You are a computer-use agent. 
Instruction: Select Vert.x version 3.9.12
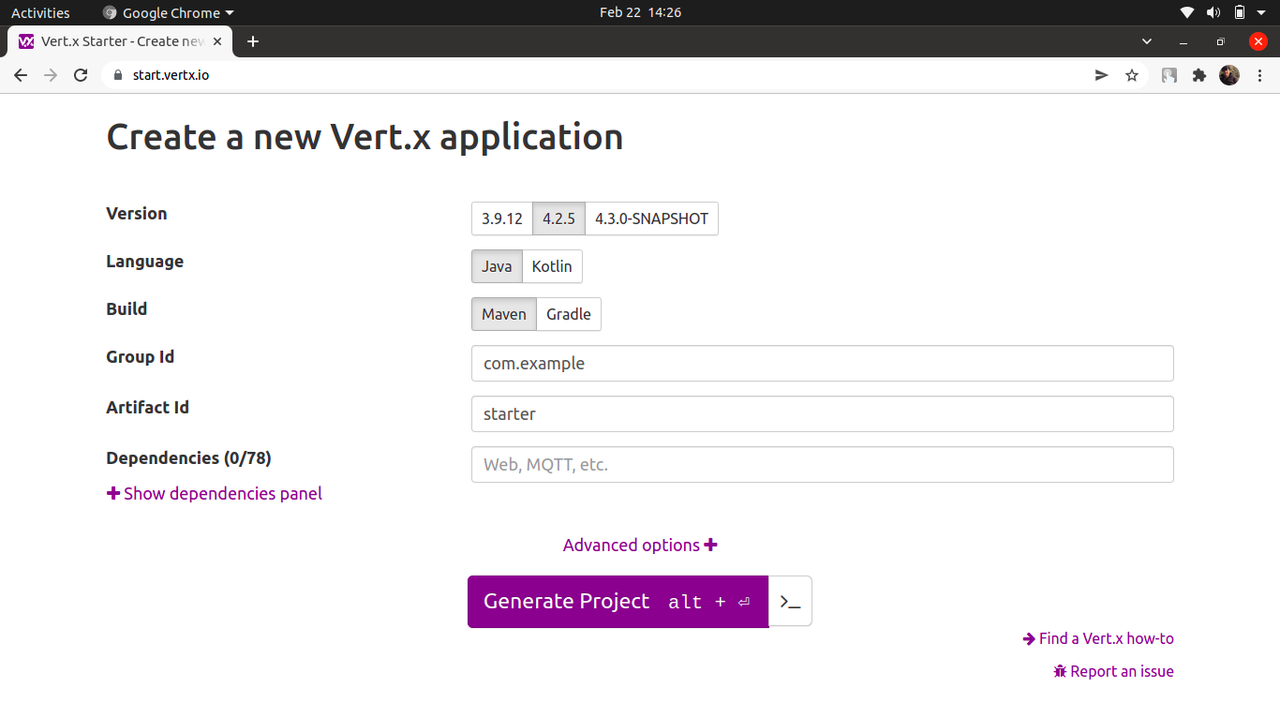[x=502, y=218]
